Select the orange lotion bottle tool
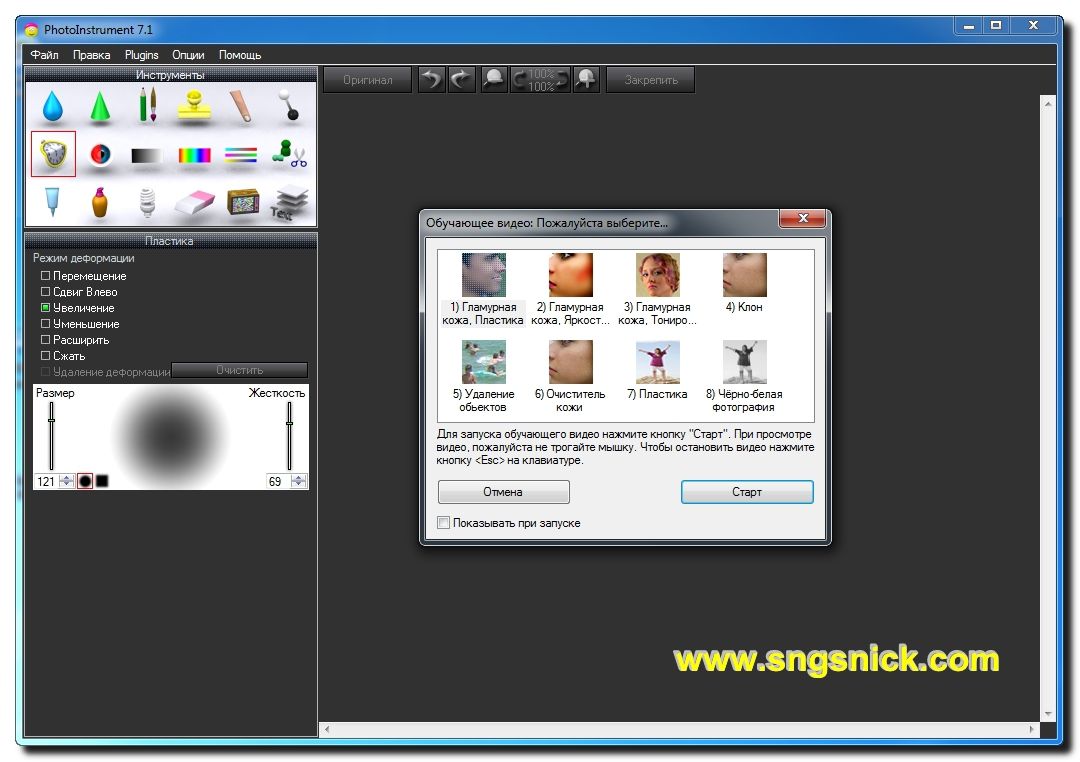The image size is (1080, 762). (x=100, y=203)
